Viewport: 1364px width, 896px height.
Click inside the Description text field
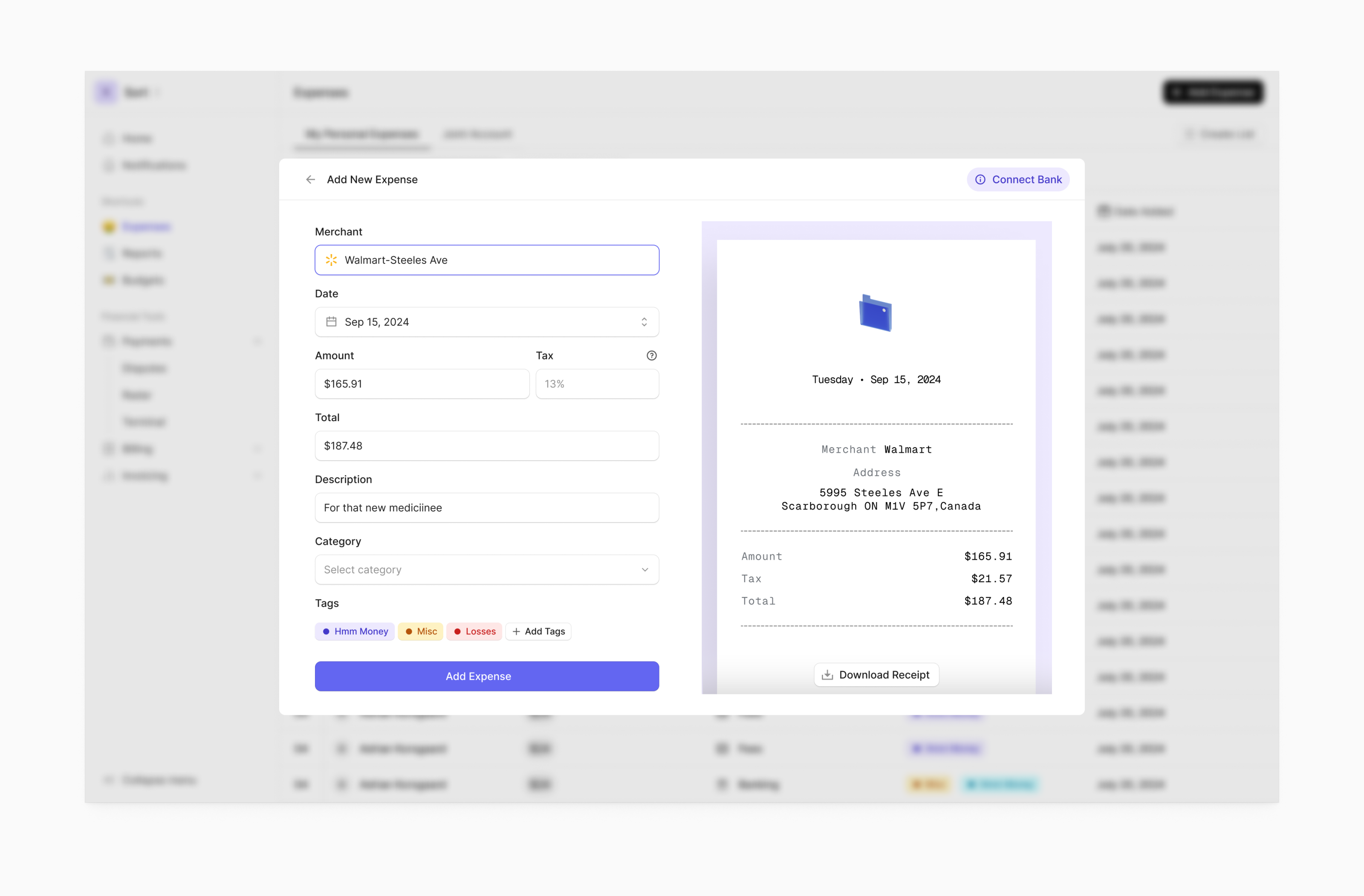click(x=487, y=507)
